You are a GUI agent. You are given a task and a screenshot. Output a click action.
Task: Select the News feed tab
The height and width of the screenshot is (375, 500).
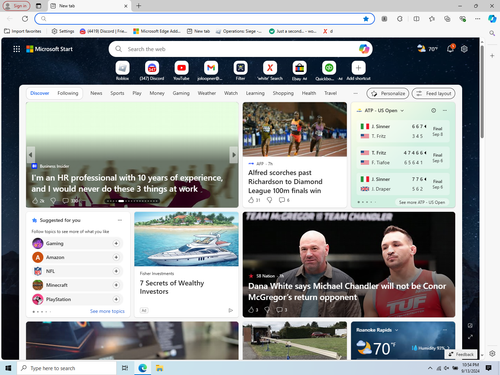coord(96,93)
